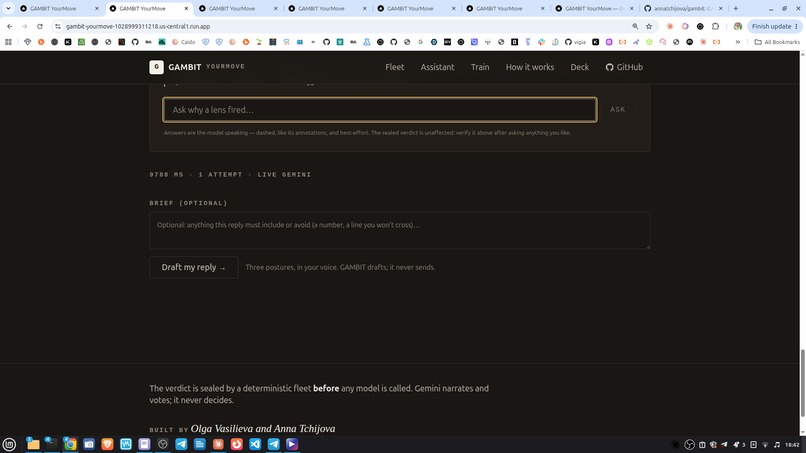Viewport: 806px width, 453px height.
Task: Go back in browser history
Action: [x=10, y=26]
